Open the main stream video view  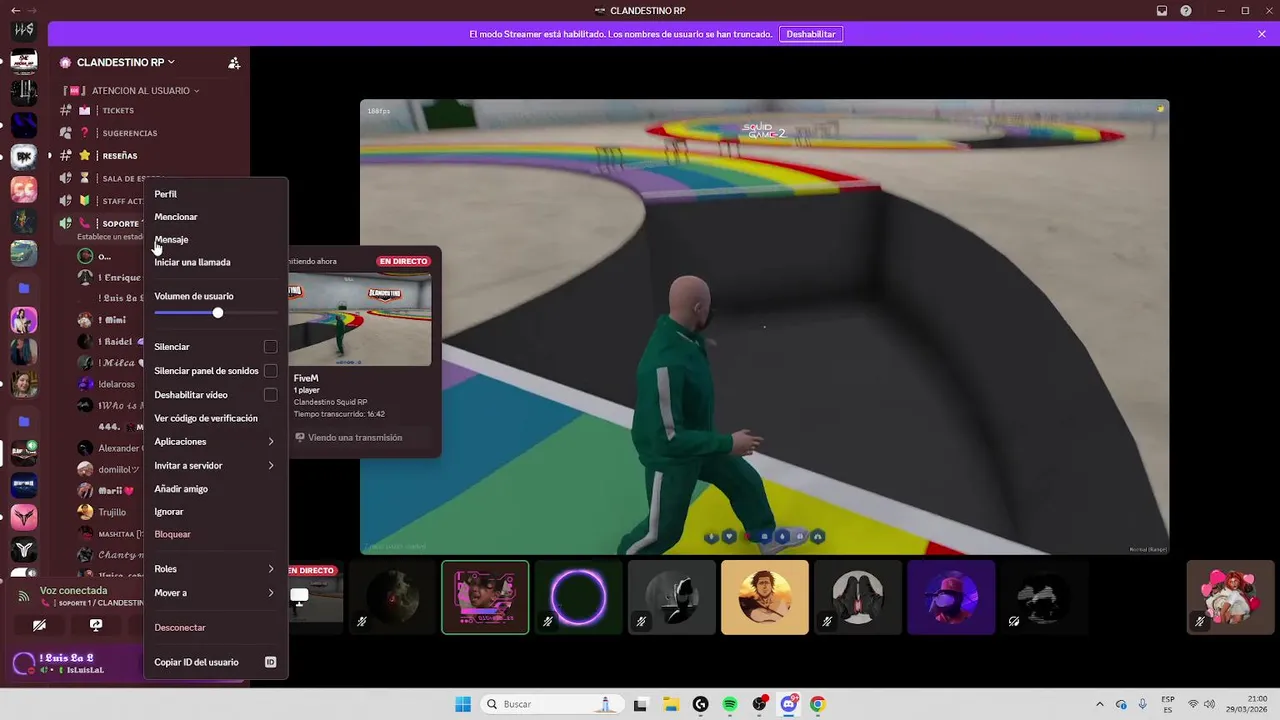[x=764, y=326]
